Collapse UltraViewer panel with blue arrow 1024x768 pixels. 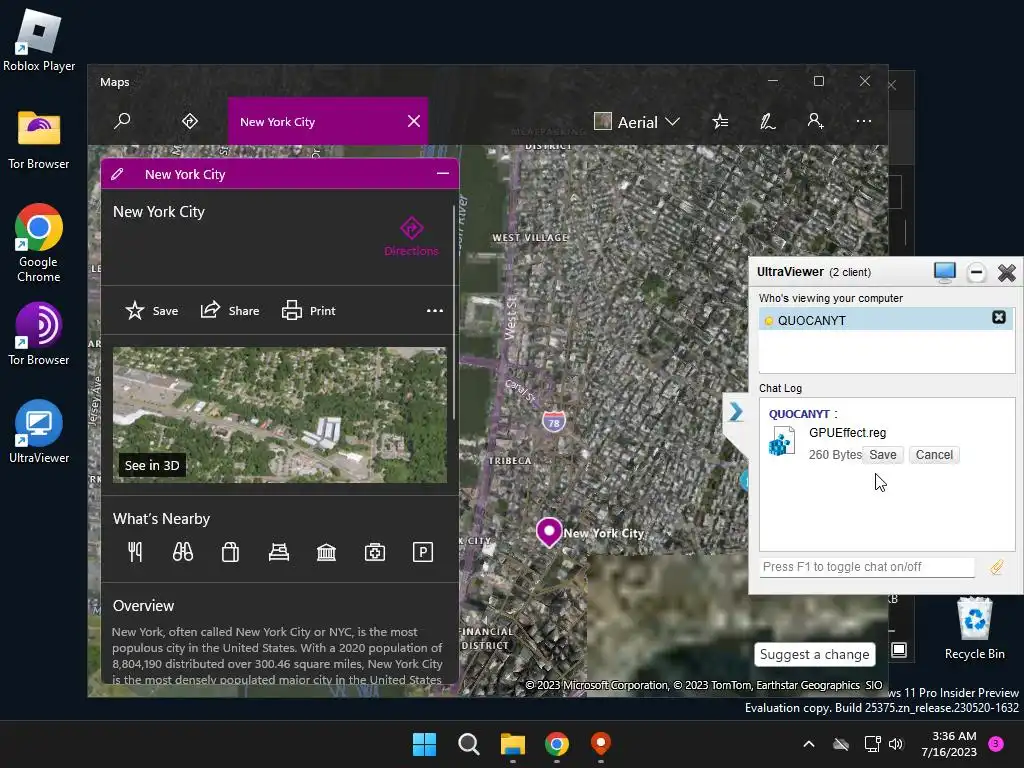click(736, 411)
